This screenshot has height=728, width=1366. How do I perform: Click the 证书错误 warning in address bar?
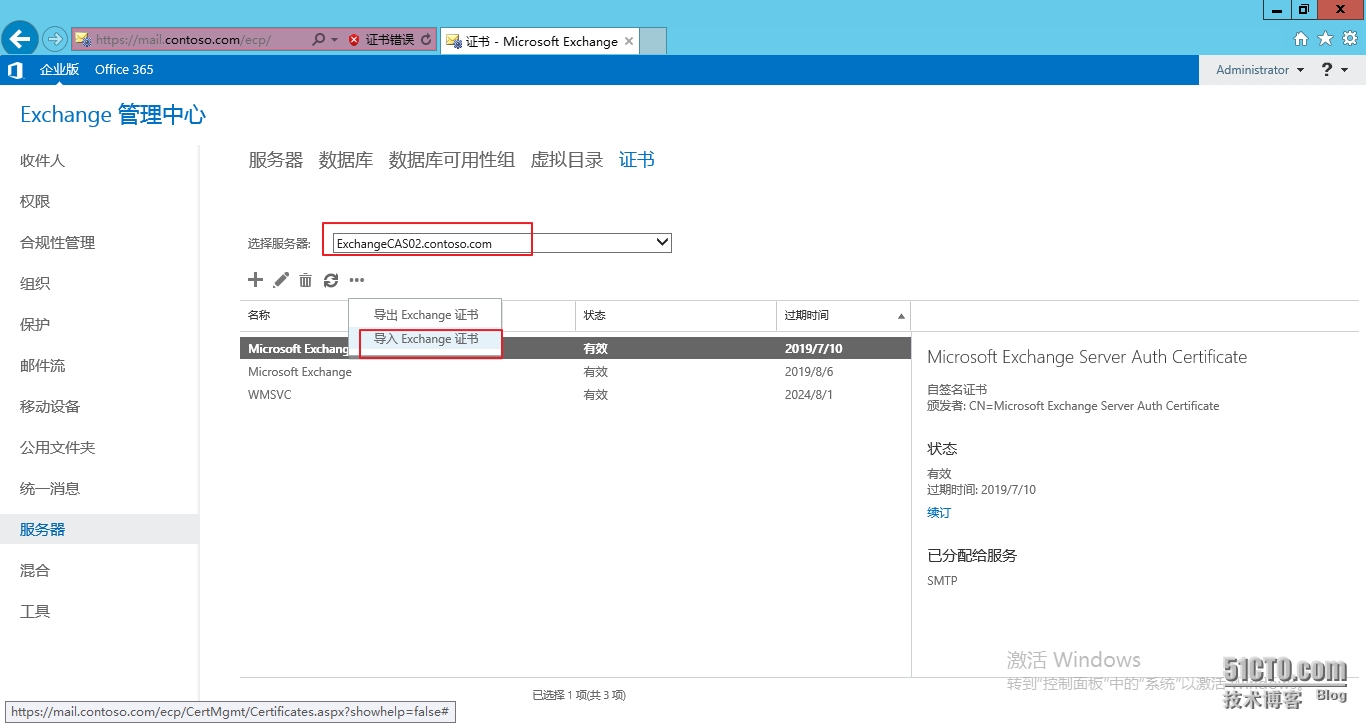pos(390,41)
